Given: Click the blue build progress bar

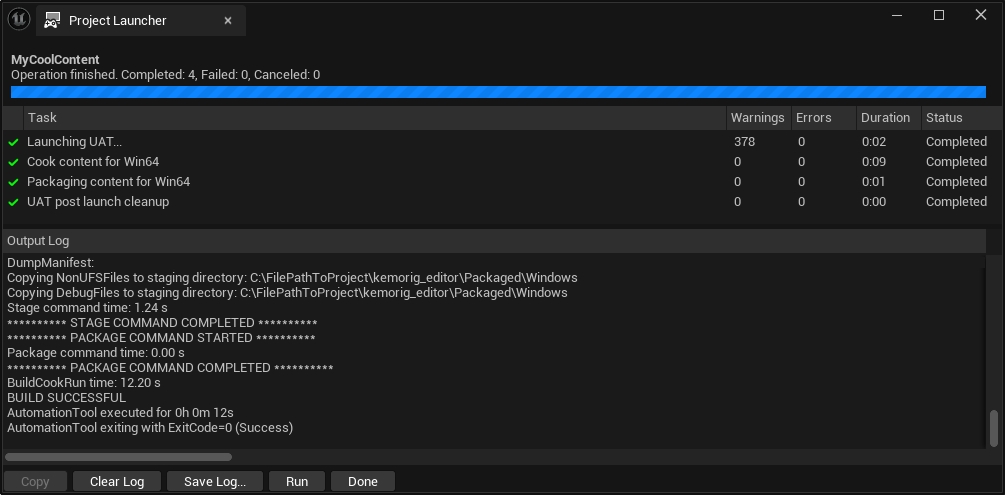Looking at the screenshot, I should tap(498, 92).
